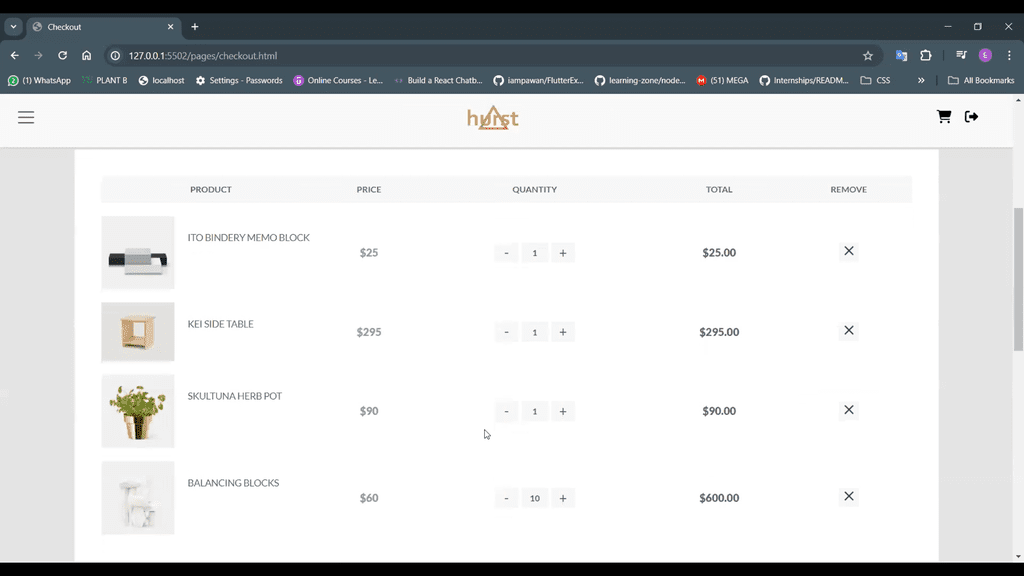Open the PLANT B bookmark
The image size is (1024, 576).
click(x=104, y=80)
